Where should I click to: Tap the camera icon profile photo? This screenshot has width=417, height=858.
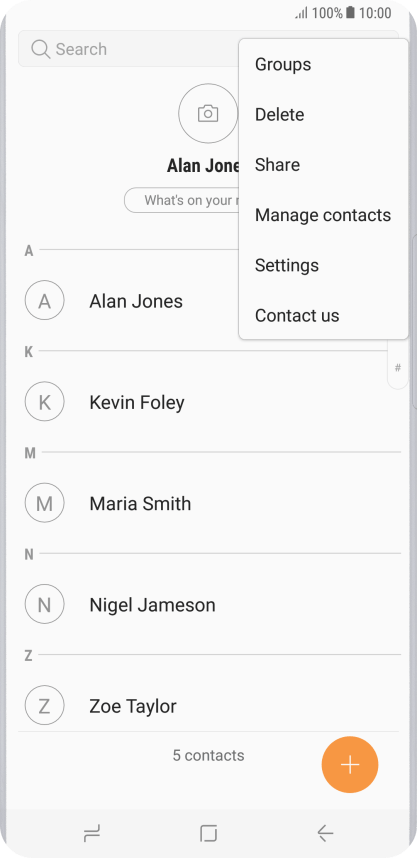(x=208, y=113)
